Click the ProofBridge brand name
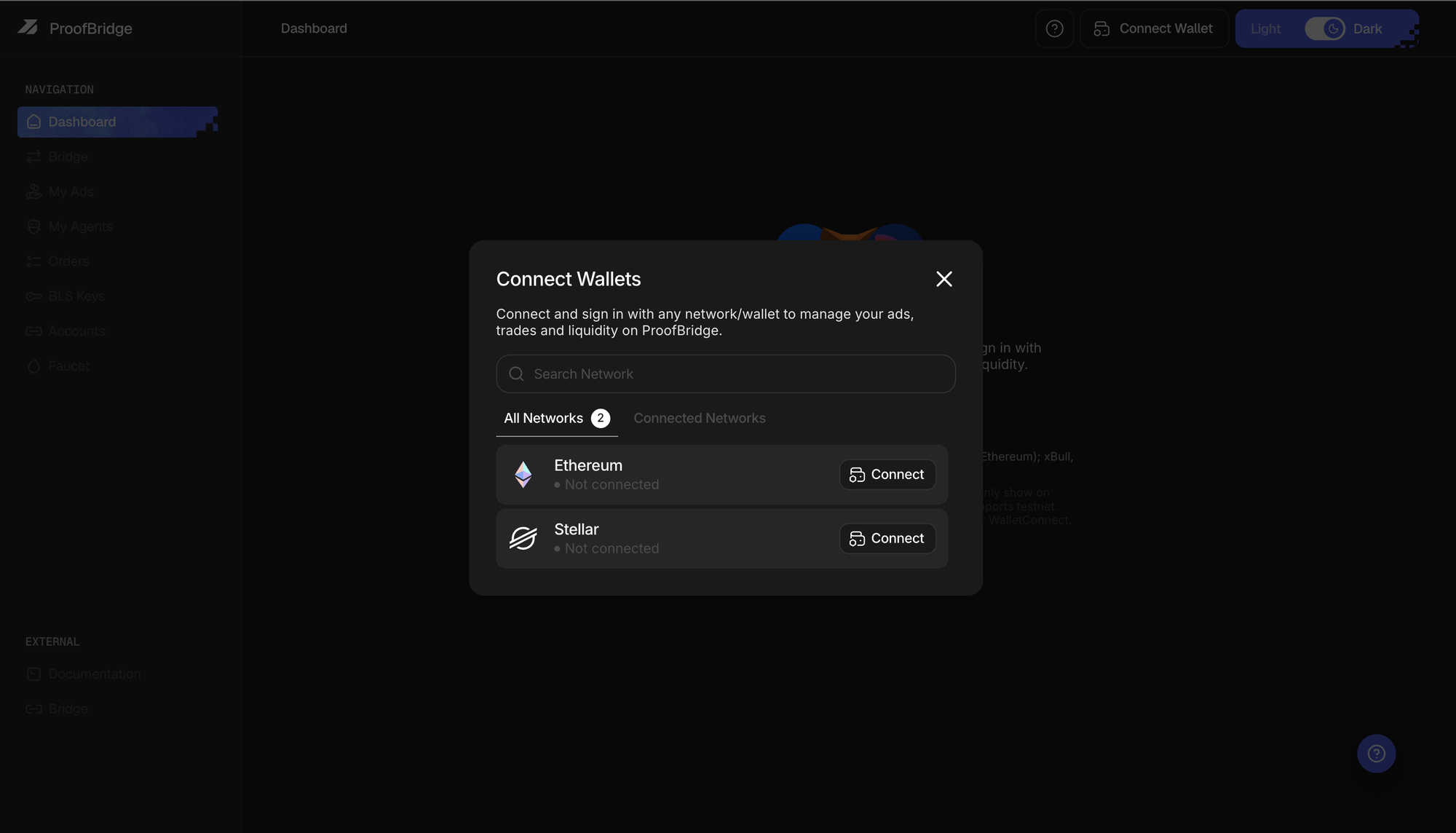The width and height of the screenshot is (1456, 833). pos(91,28)
